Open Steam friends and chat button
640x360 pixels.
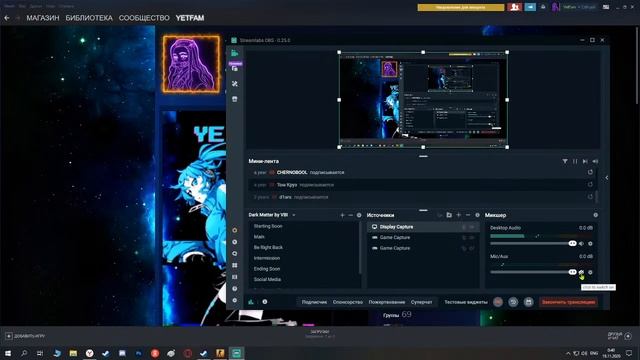tap(620, 336)
